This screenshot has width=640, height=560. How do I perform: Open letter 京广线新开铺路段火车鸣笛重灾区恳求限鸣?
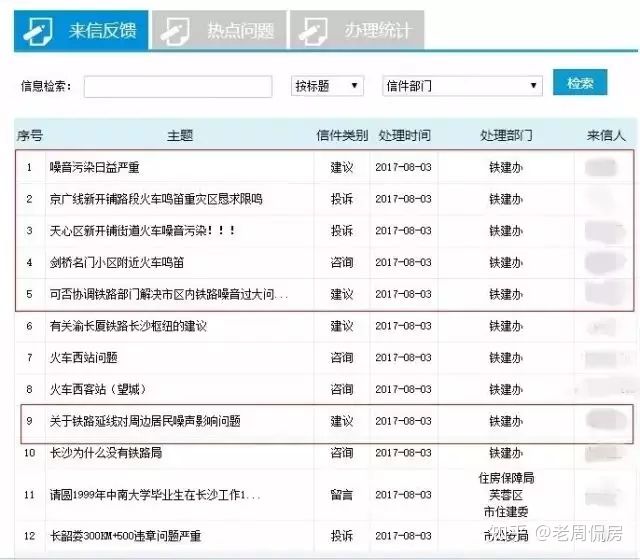click(x=156, y=199)
